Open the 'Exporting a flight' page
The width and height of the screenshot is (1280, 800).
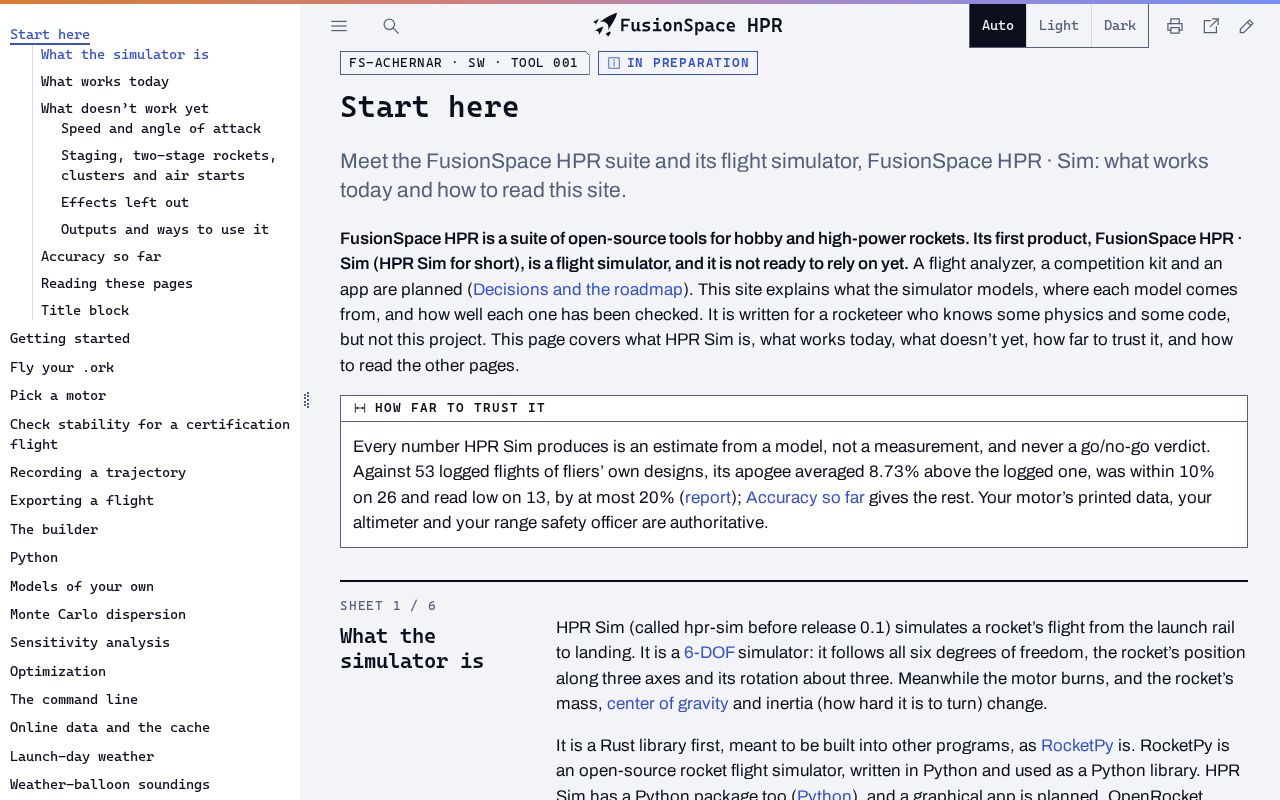point(82,500)
